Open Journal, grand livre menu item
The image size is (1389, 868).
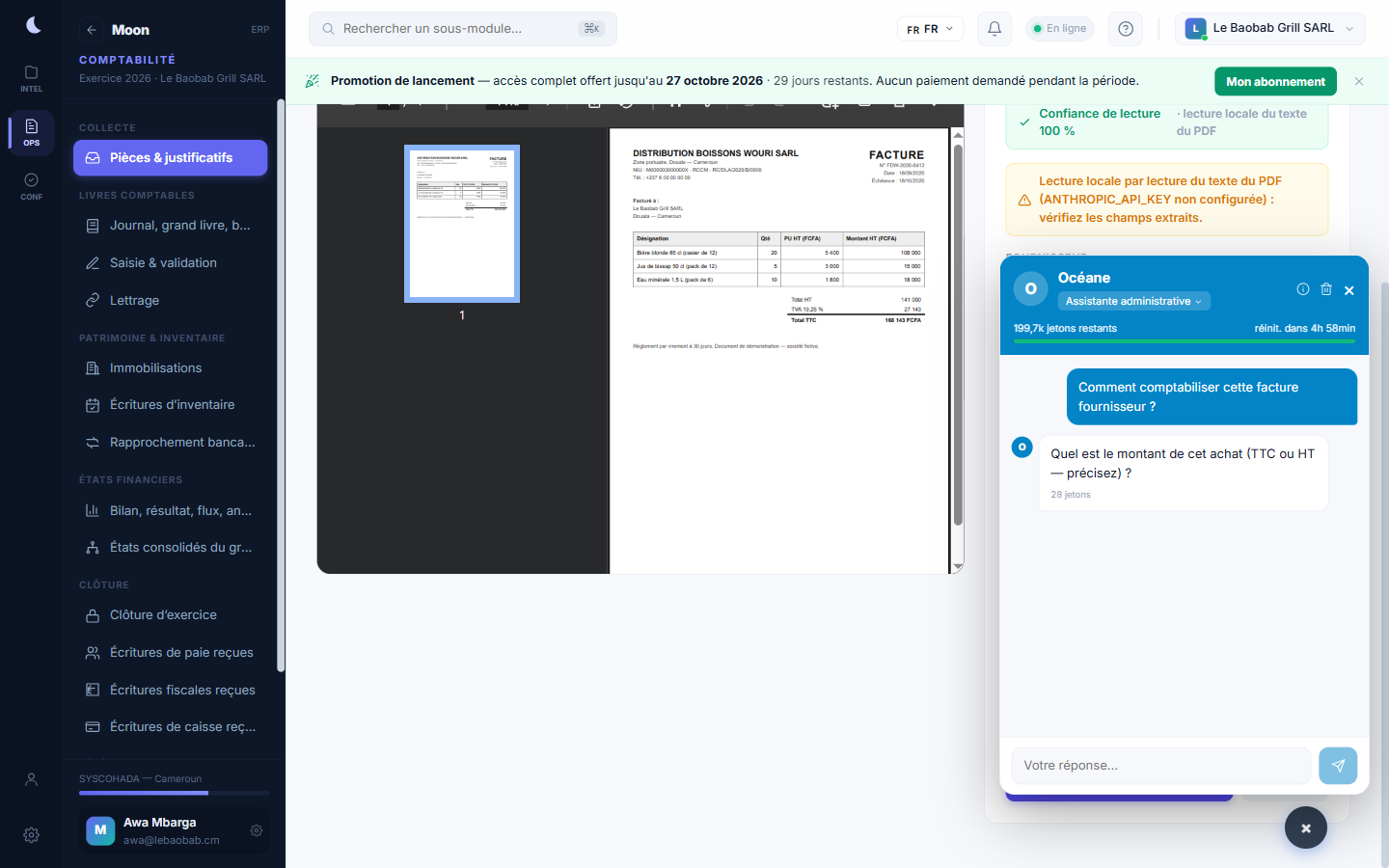point(171,226)
